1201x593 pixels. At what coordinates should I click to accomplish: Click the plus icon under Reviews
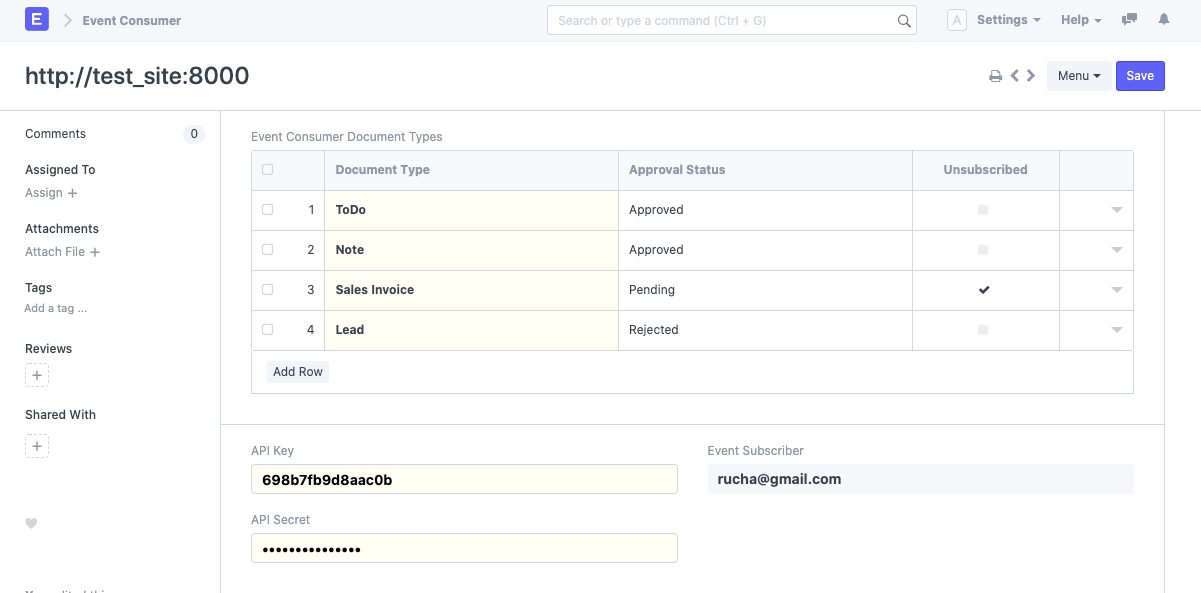[37, 376]
